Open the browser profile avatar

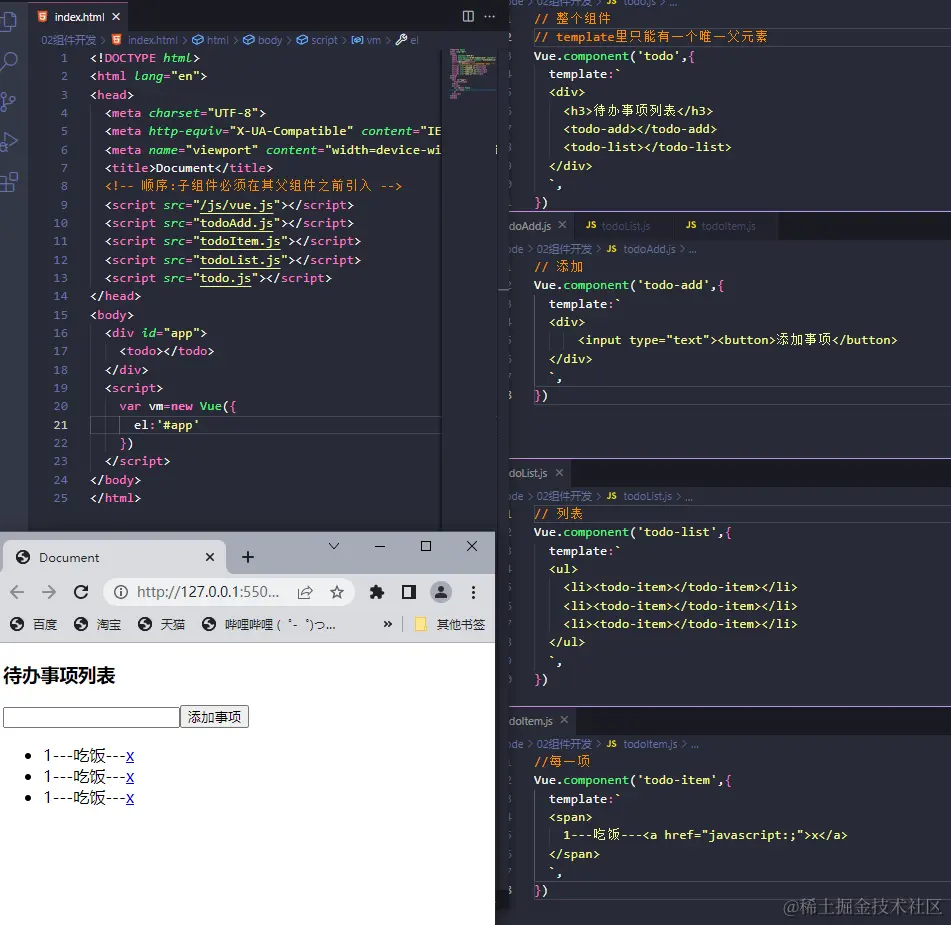[441, 592]
